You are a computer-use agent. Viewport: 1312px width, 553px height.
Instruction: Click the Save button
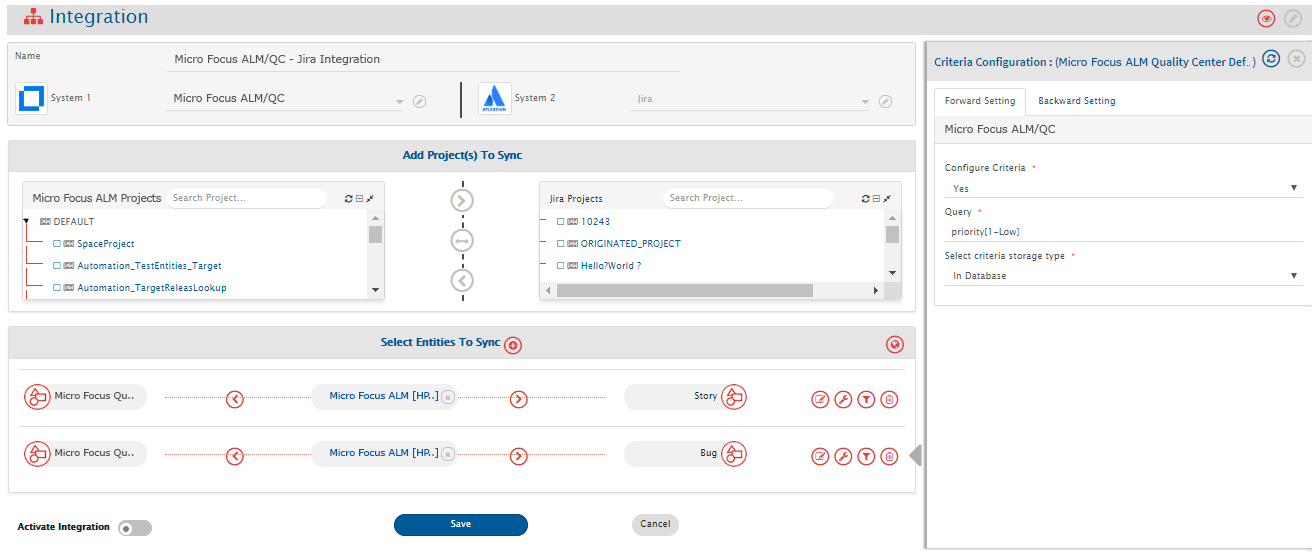click(x=460, y=524)
